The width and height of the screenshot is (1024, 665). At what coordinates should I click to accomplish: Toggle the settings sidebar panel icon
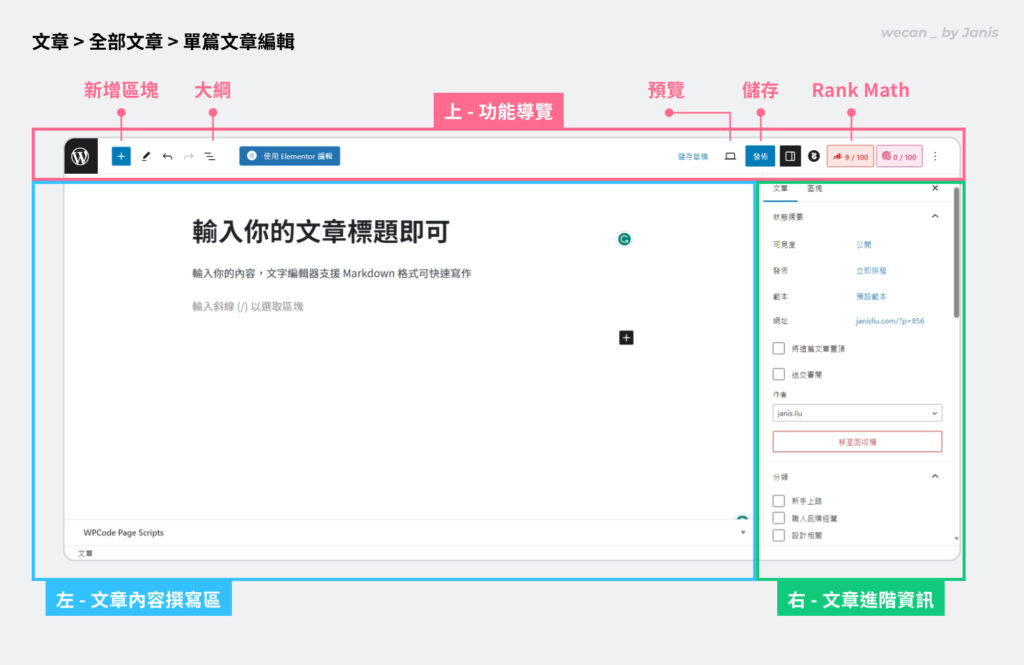click(789, 157)
